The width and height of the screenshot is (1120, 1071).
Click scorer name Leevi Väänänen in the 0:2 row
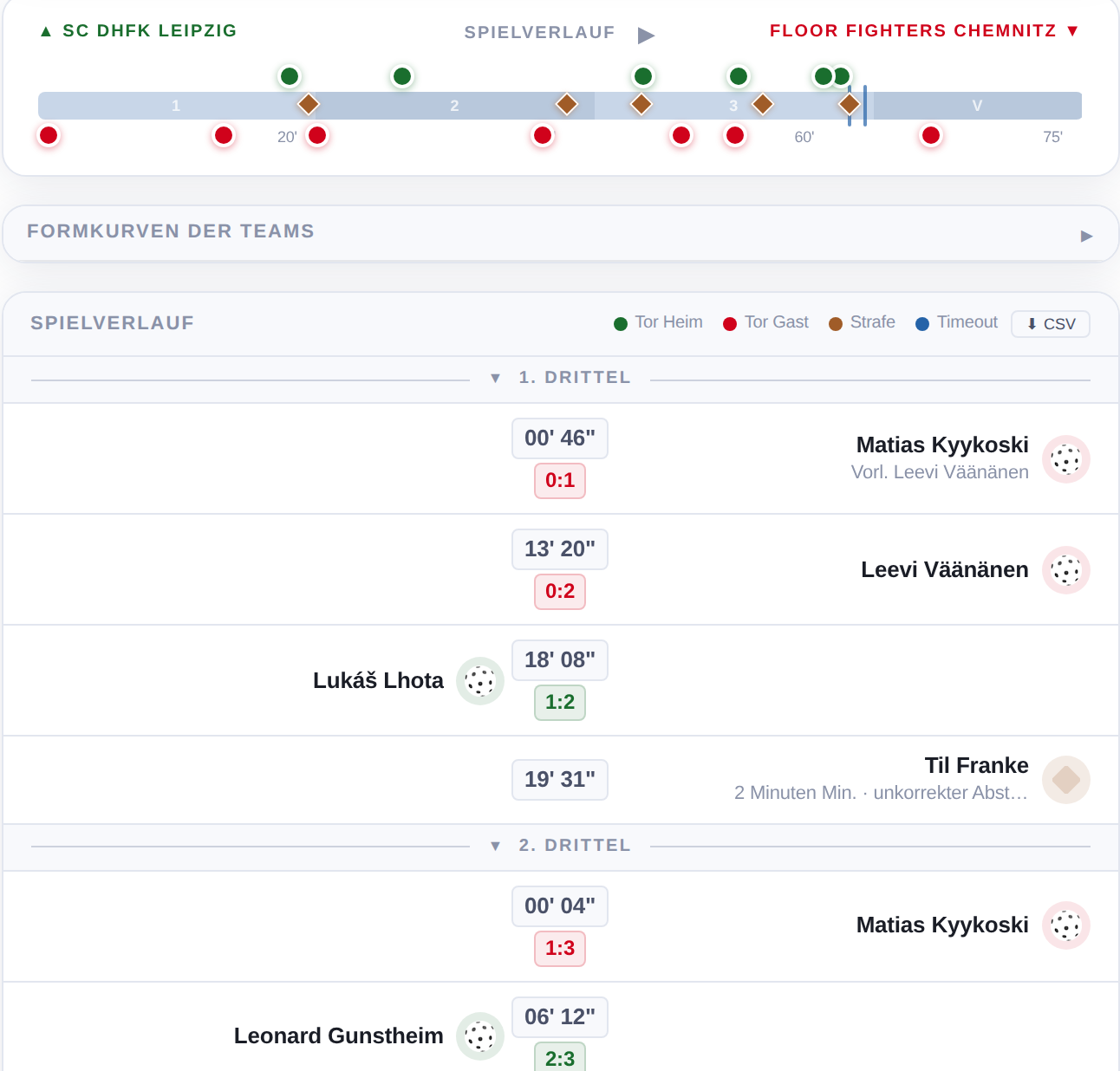tap(945, 570)
